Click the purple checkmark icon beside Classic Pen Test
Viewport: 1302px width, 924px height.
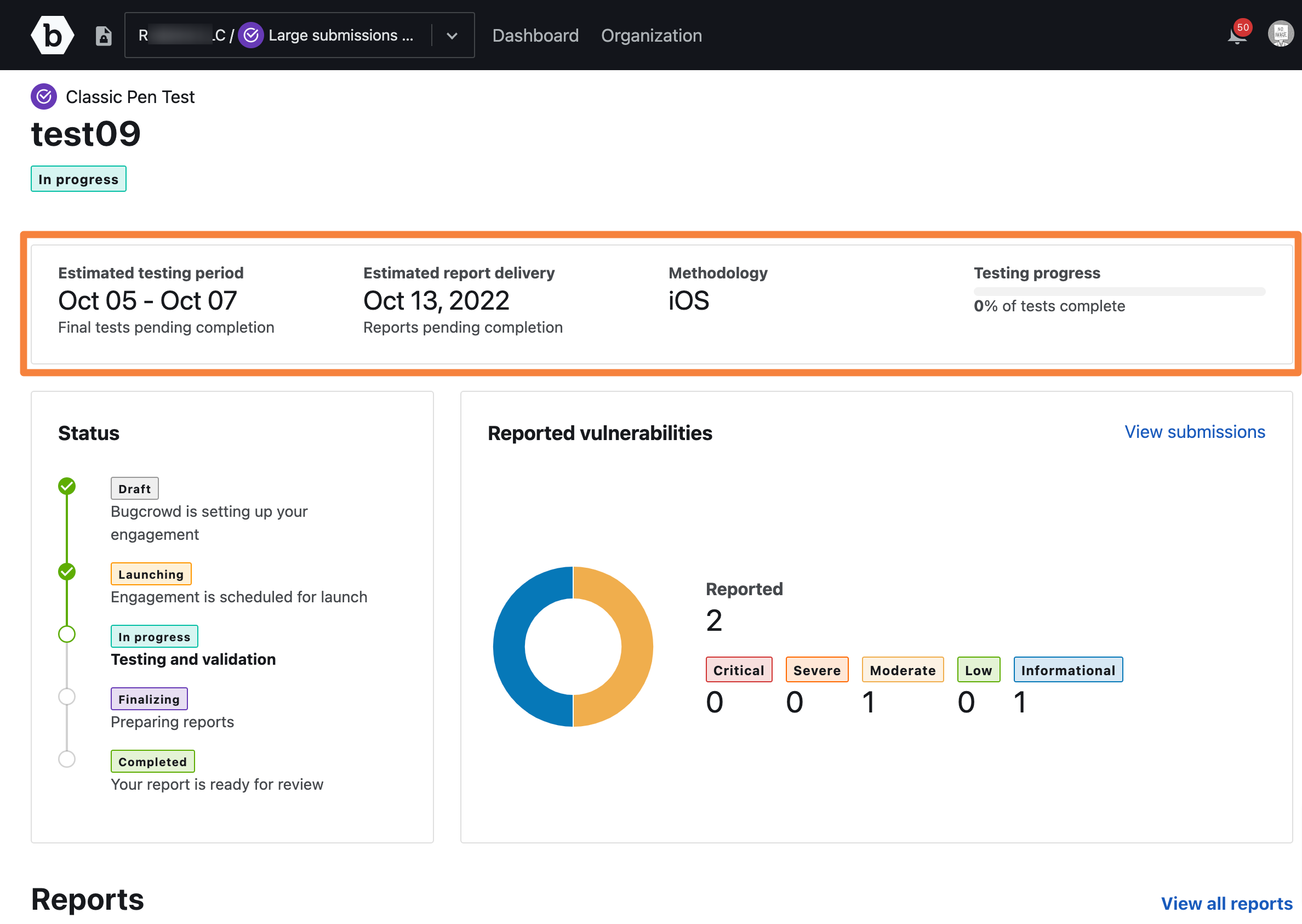[44, 96]
